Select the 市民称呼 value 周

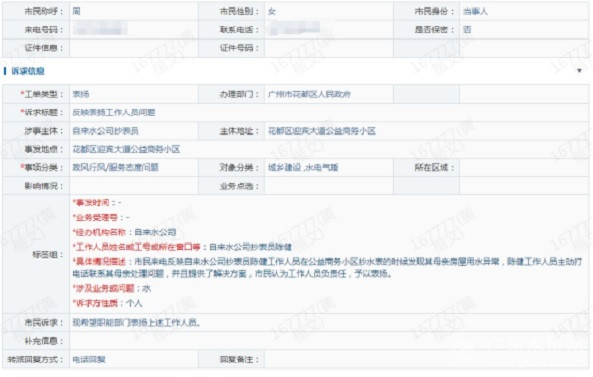pos(77,11)
